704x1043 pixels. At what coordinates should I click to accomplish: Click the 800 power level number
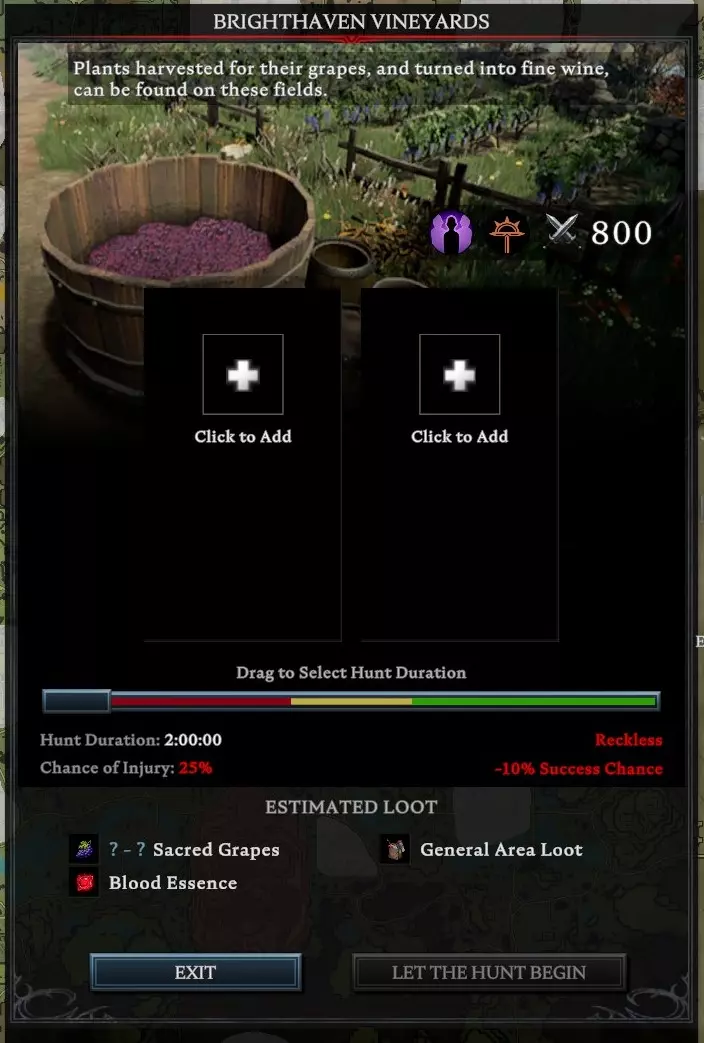tap(621, 232)
